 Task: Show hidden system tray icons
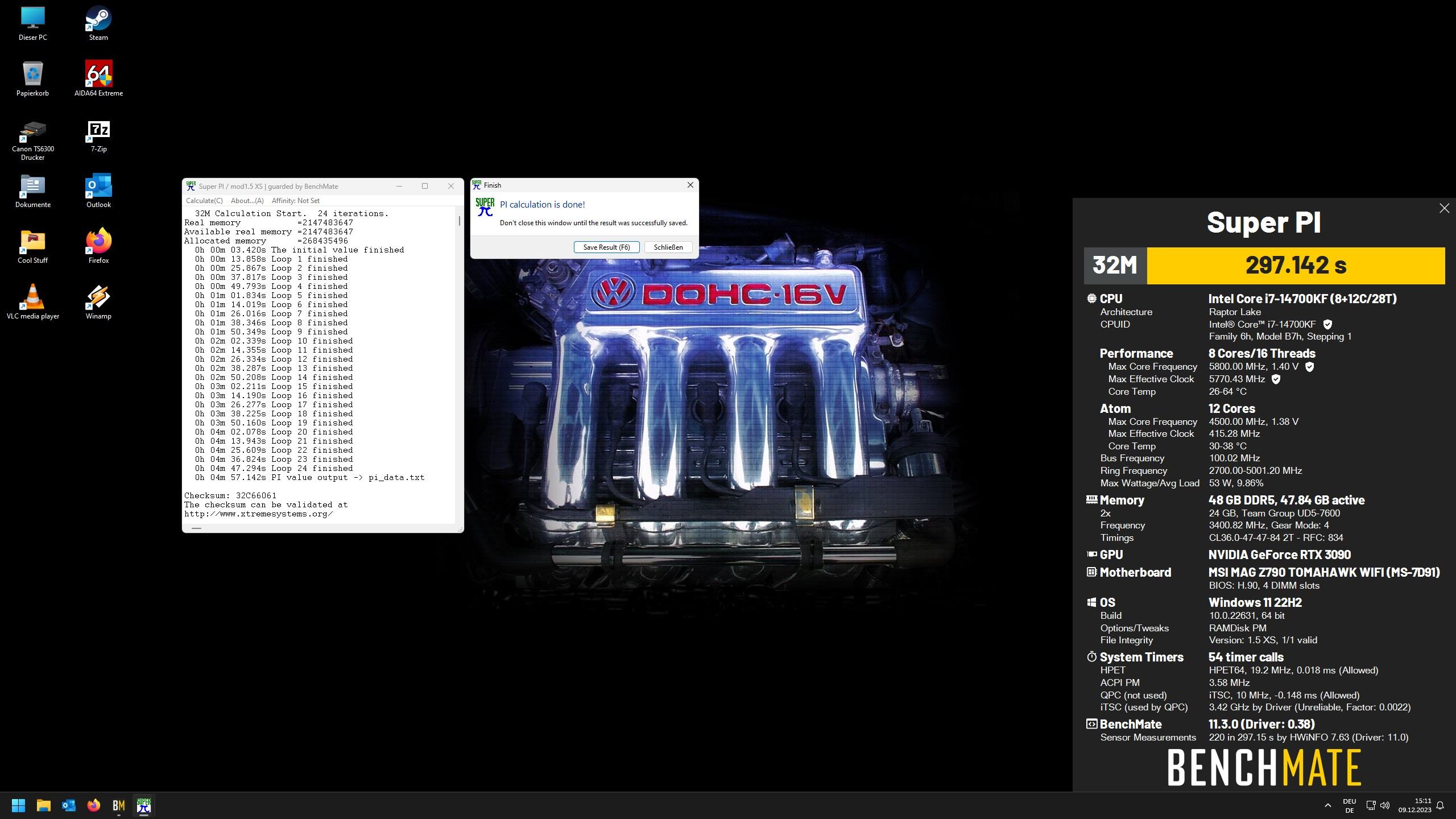coord(1327,805)
